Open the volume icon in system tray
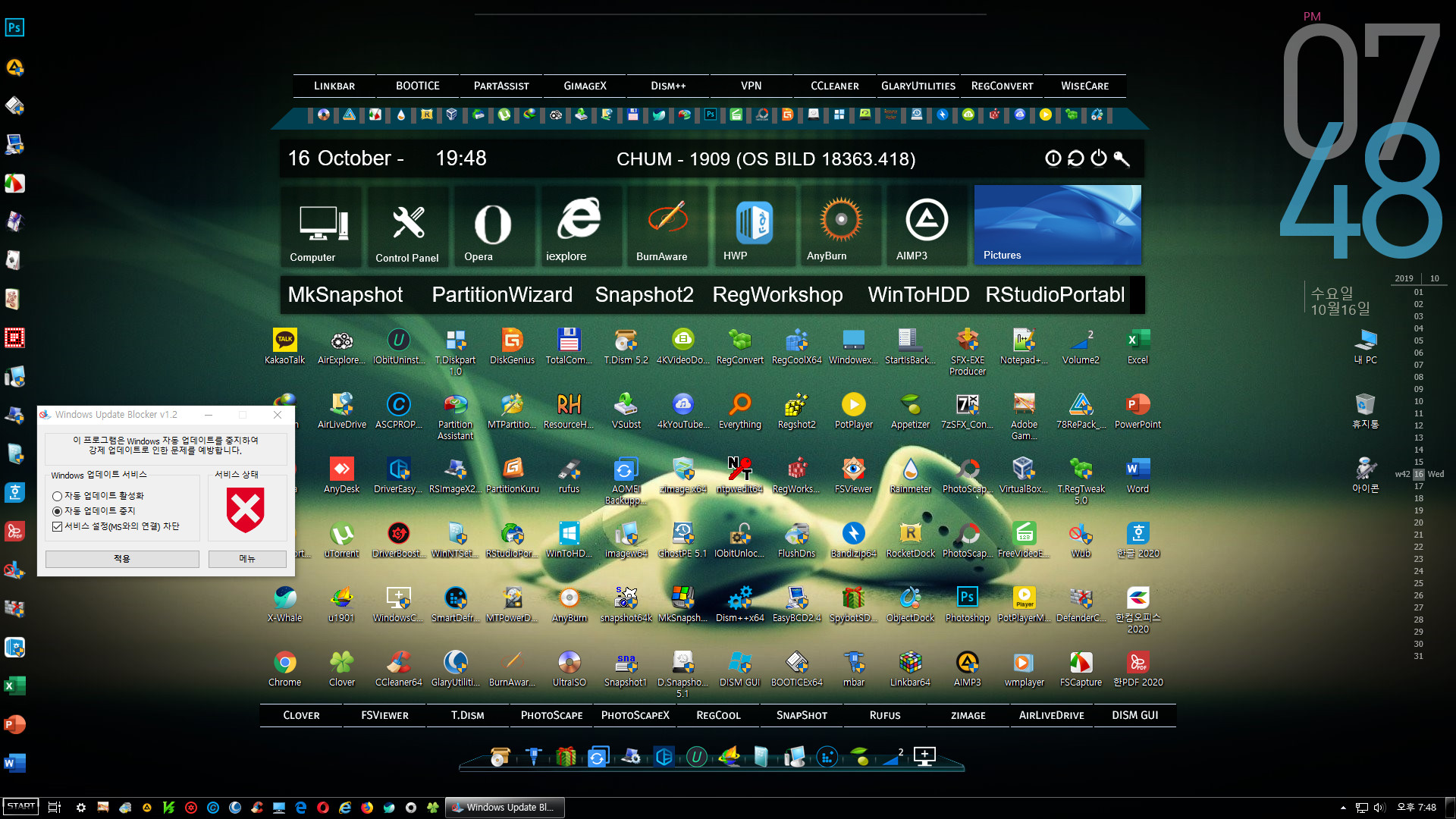 1379,808
